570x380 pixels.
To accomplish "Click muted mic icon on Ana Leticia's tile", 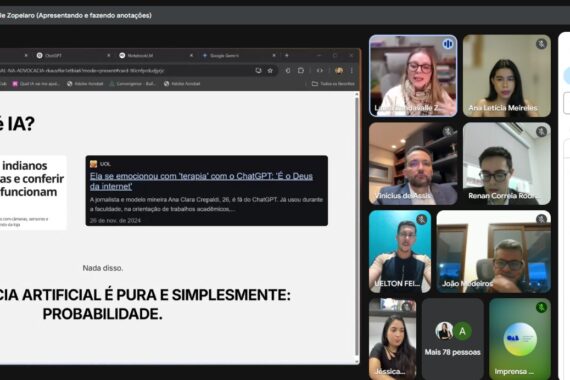I will click(x=541, y=44).
